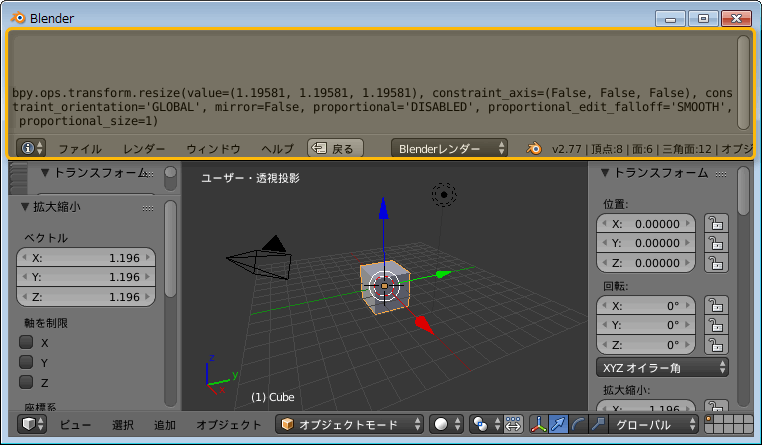The image size is (762, 445).
Task: Open the ビュー menu in 3D view
Action: [75, 425]
